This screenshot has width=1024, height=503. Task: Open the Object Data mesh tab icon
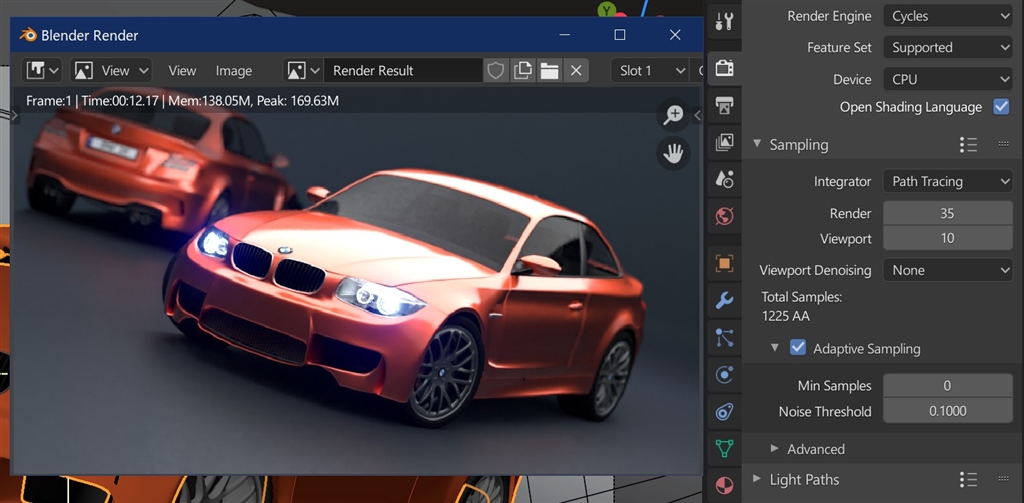pos(724,449)
